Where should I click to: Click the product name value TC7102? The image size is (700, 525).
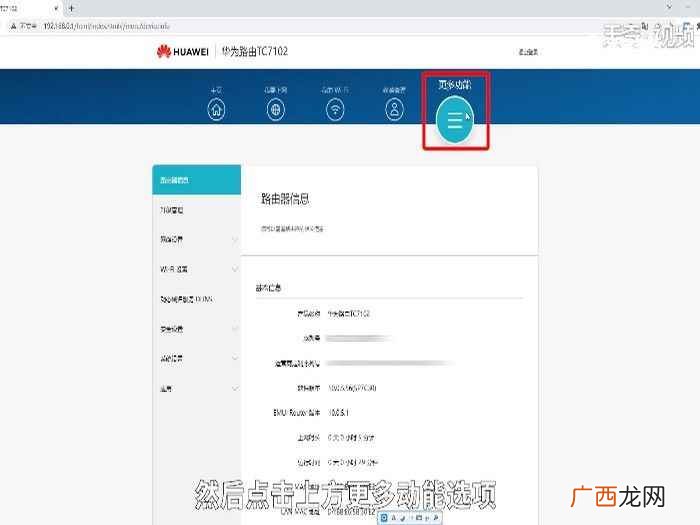click(x=349, y=314)
